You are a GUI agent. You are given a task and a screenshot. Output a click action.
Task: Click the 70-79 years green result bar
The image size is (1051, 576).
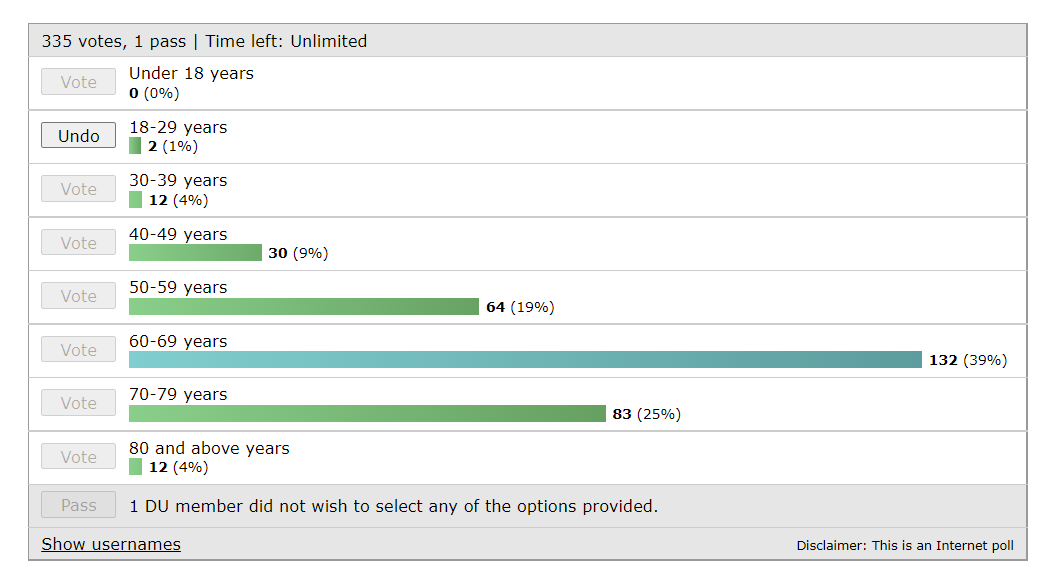coord(367,413)
